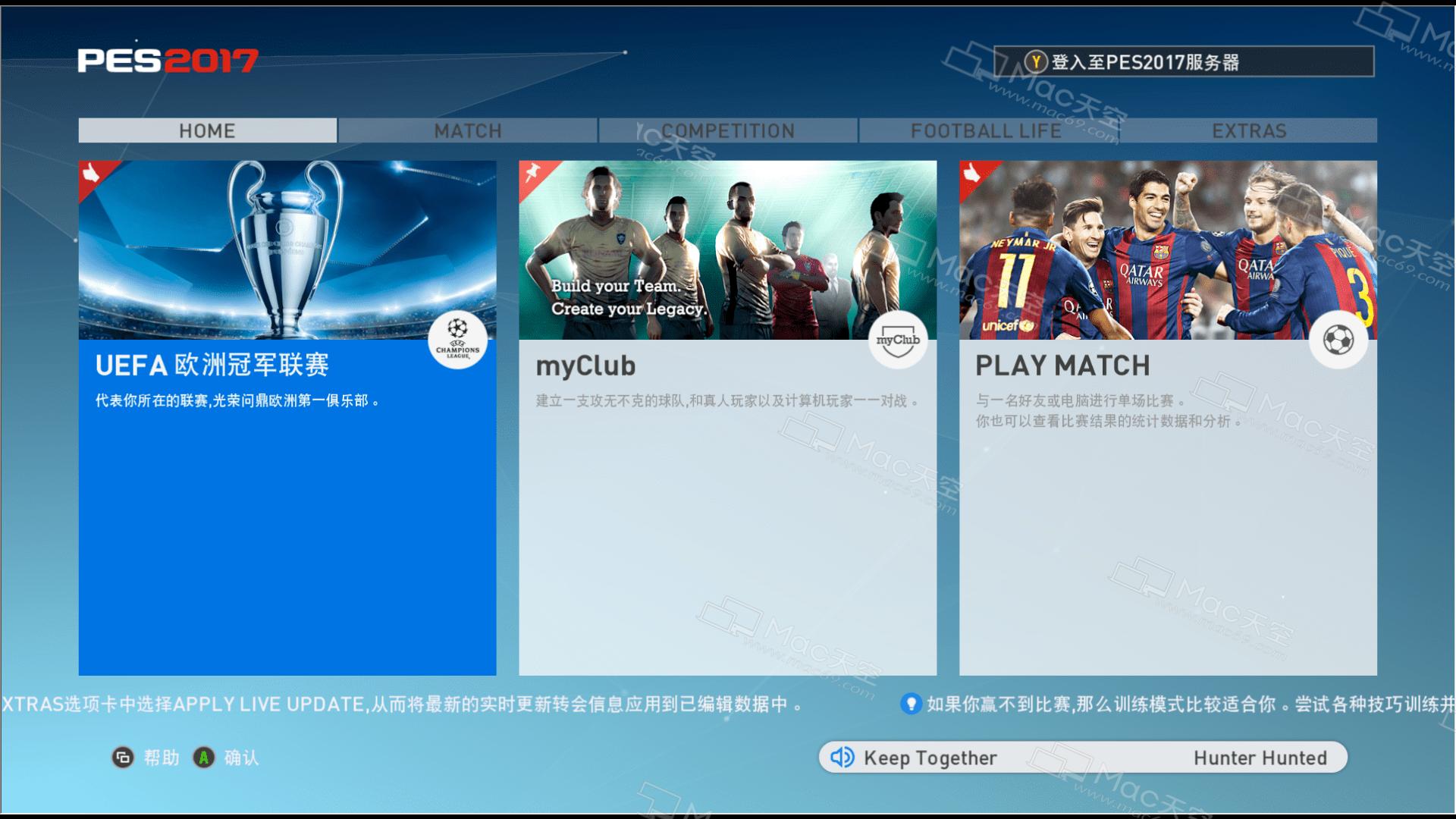Click the speaker icon beside Keep Together
The width and height of the screenshot is (1456, 819).
[842, 758]
